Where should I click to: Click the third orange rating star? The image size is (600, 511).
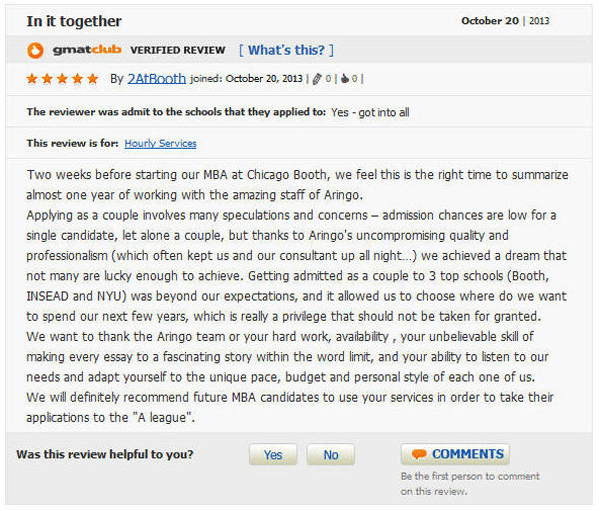[x=62, y=79]
